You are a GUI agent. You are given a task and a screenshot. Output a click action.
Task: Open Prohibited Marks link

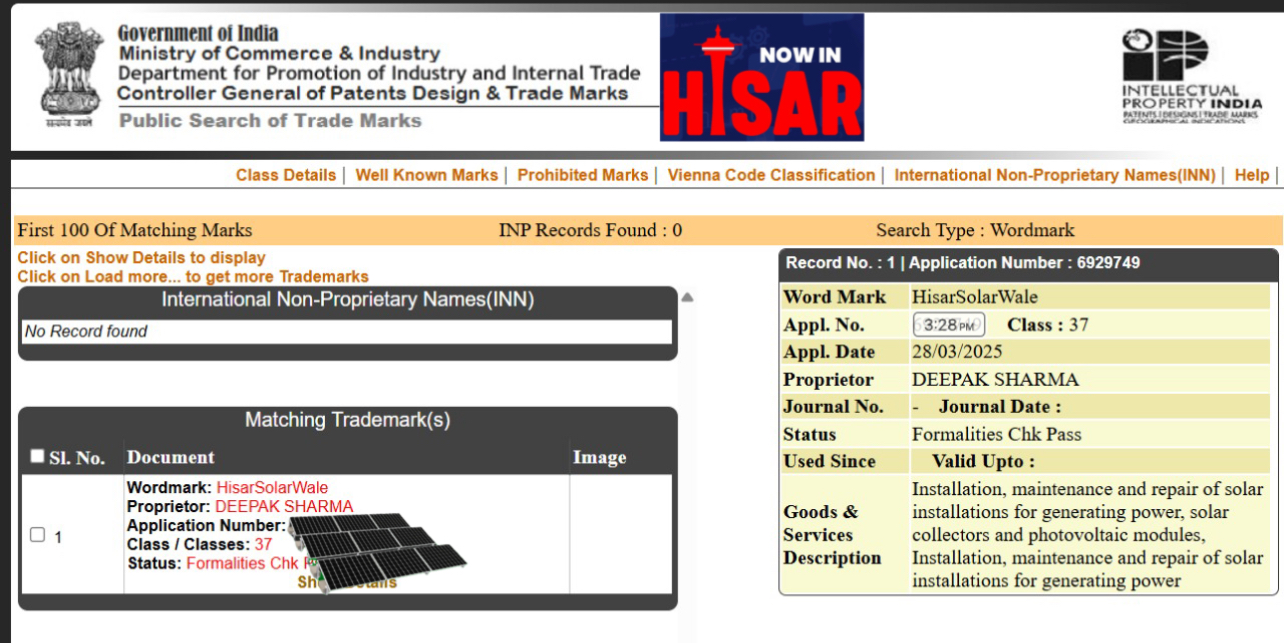[x=583, y=175]
